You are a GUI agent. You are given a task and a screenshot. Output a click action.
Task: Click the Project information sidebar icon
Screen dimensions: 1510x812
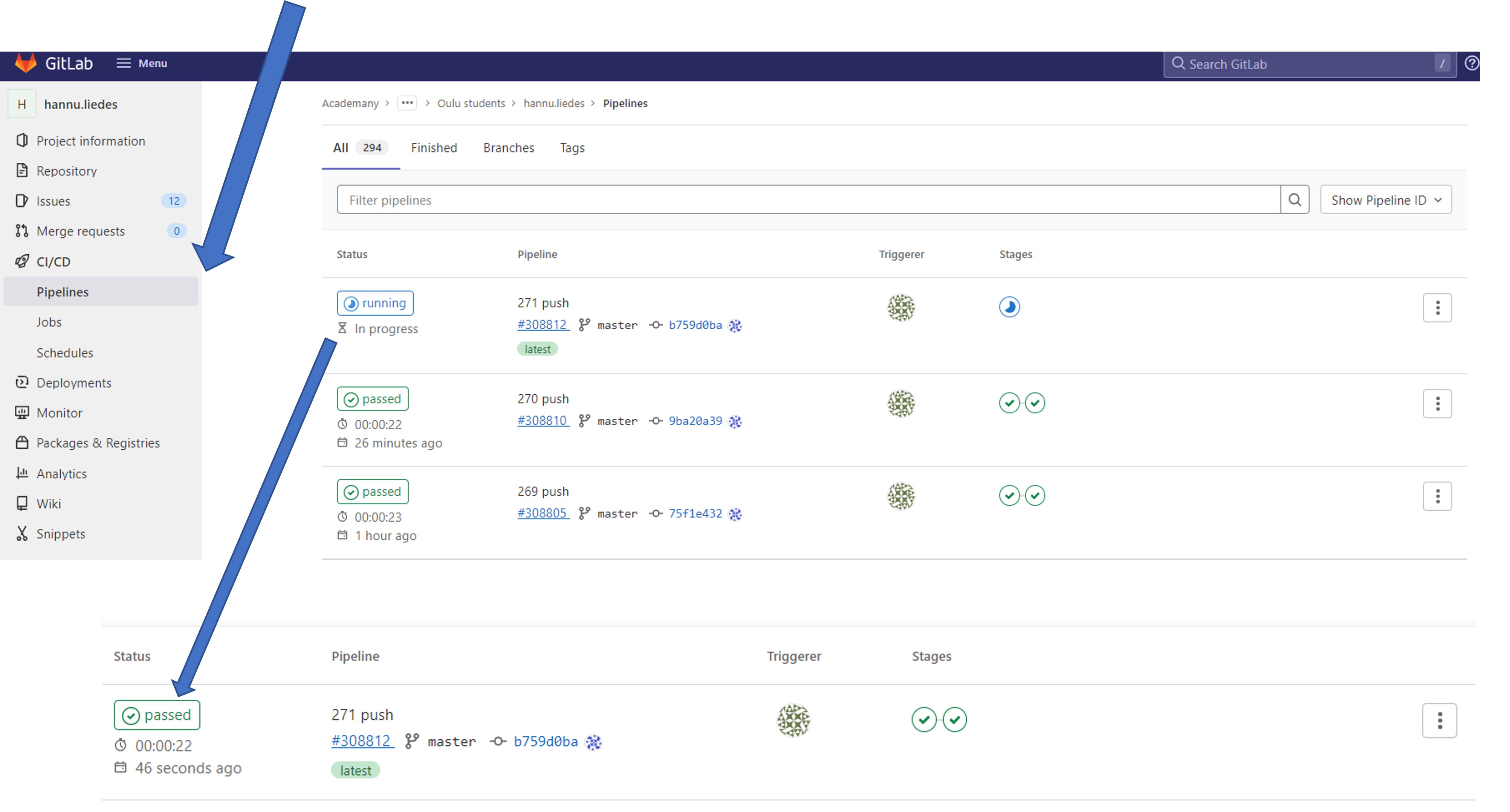coord(22,140)
